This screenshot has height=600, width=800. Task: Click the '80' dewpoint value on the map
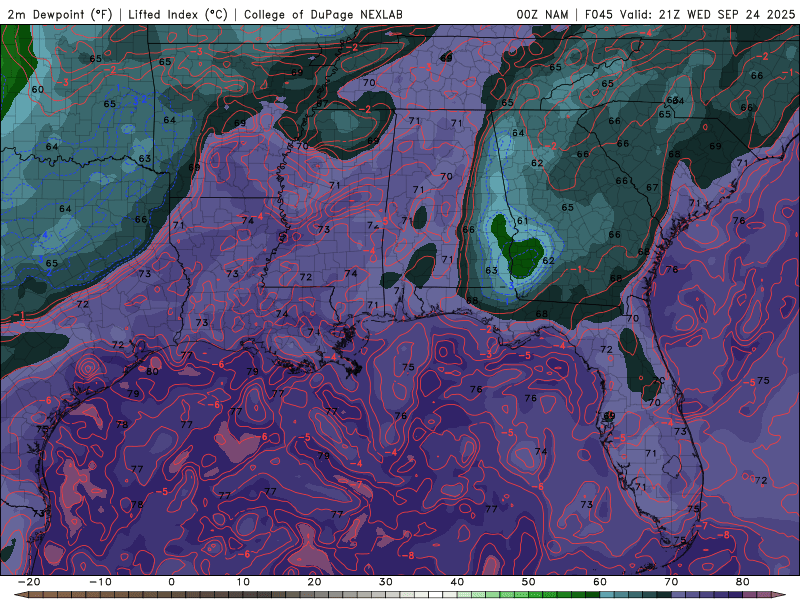[x=152, y=371]
